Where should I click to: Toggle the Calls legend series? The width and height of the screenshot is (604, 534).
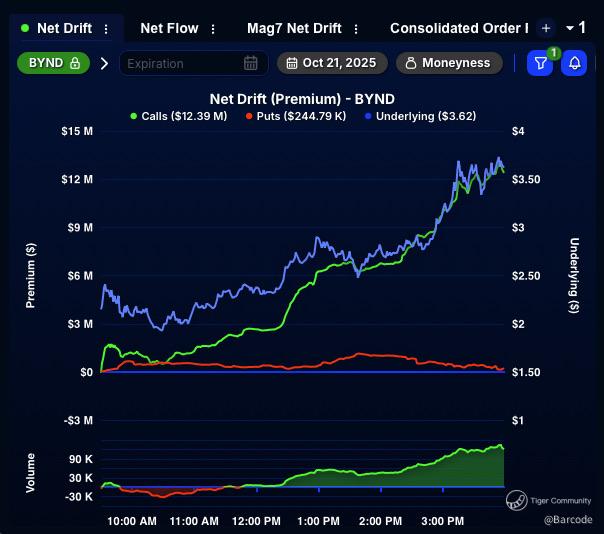pos(179,116)
